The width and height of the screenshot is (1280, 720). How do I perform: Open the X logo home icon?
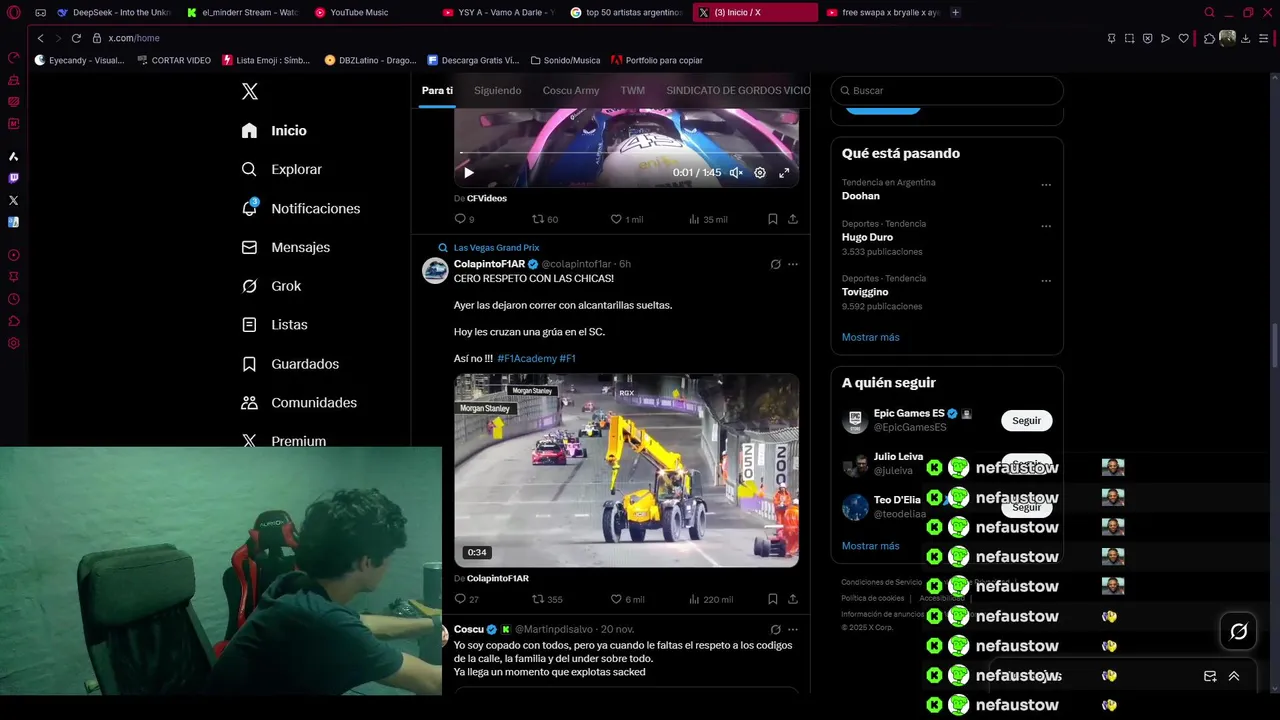250,91
